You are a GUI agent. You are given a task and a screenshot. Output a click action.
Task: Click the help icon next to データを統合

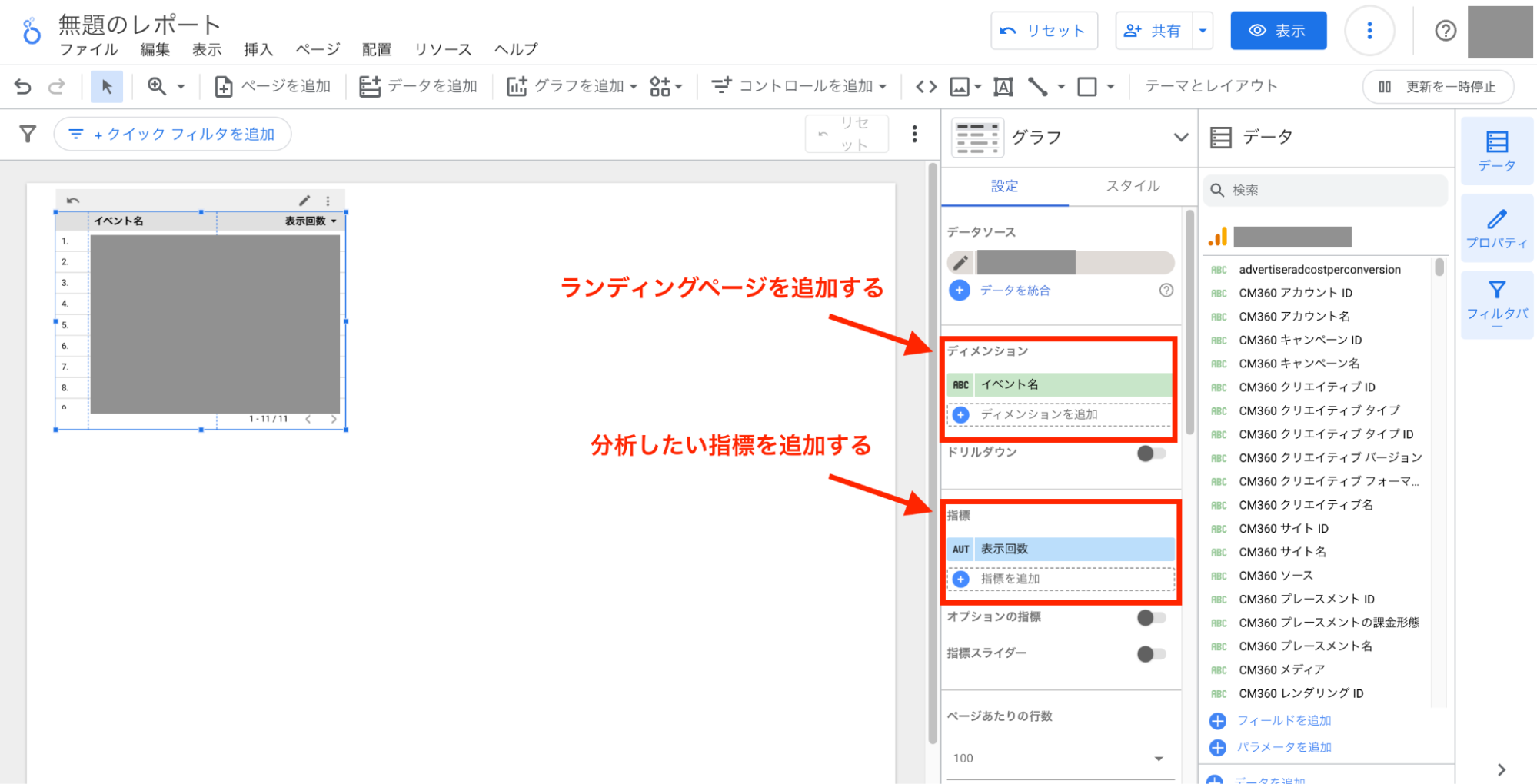[1166, 291]
